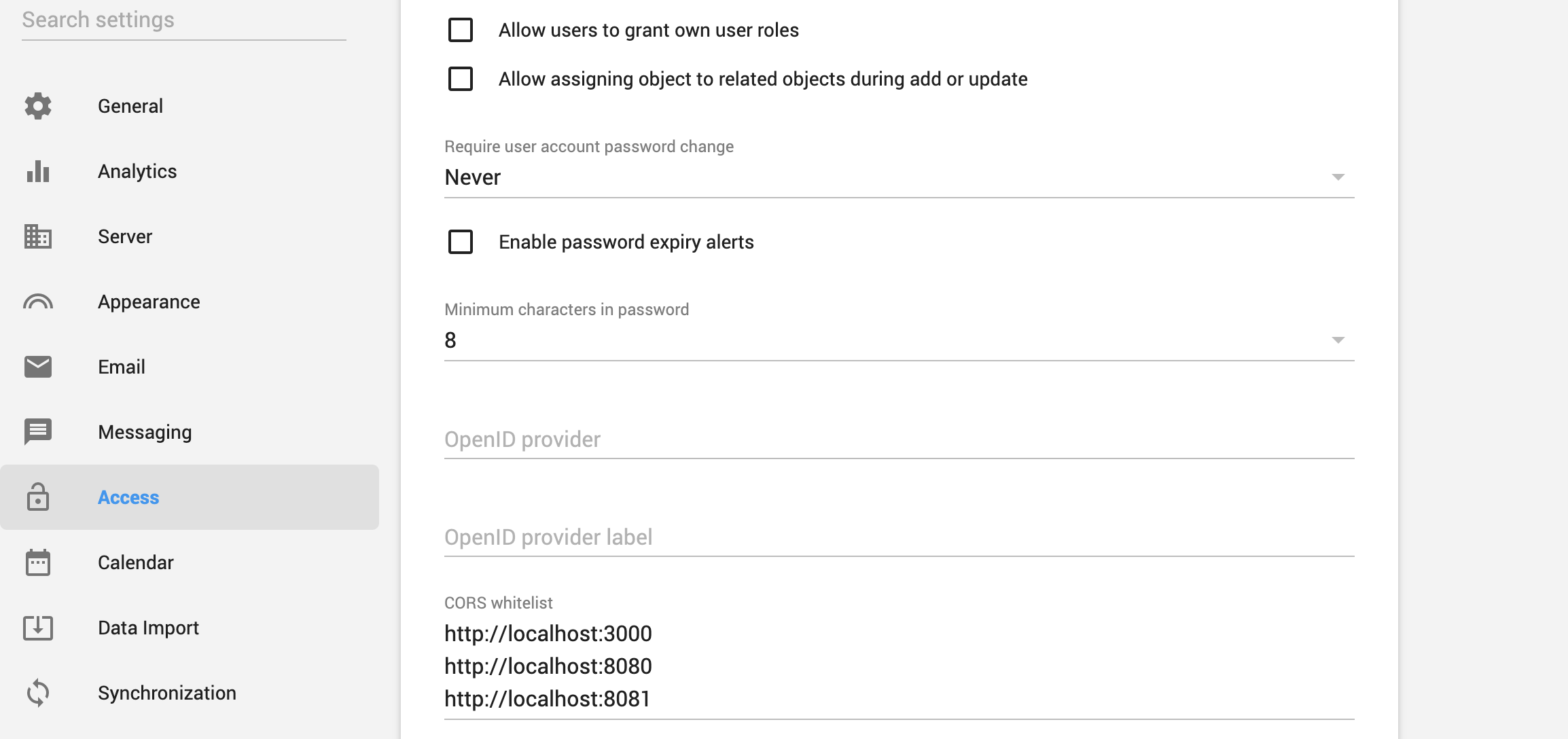Click the Analytics icon
The image size is (1568, 739).
pos(38,170)
